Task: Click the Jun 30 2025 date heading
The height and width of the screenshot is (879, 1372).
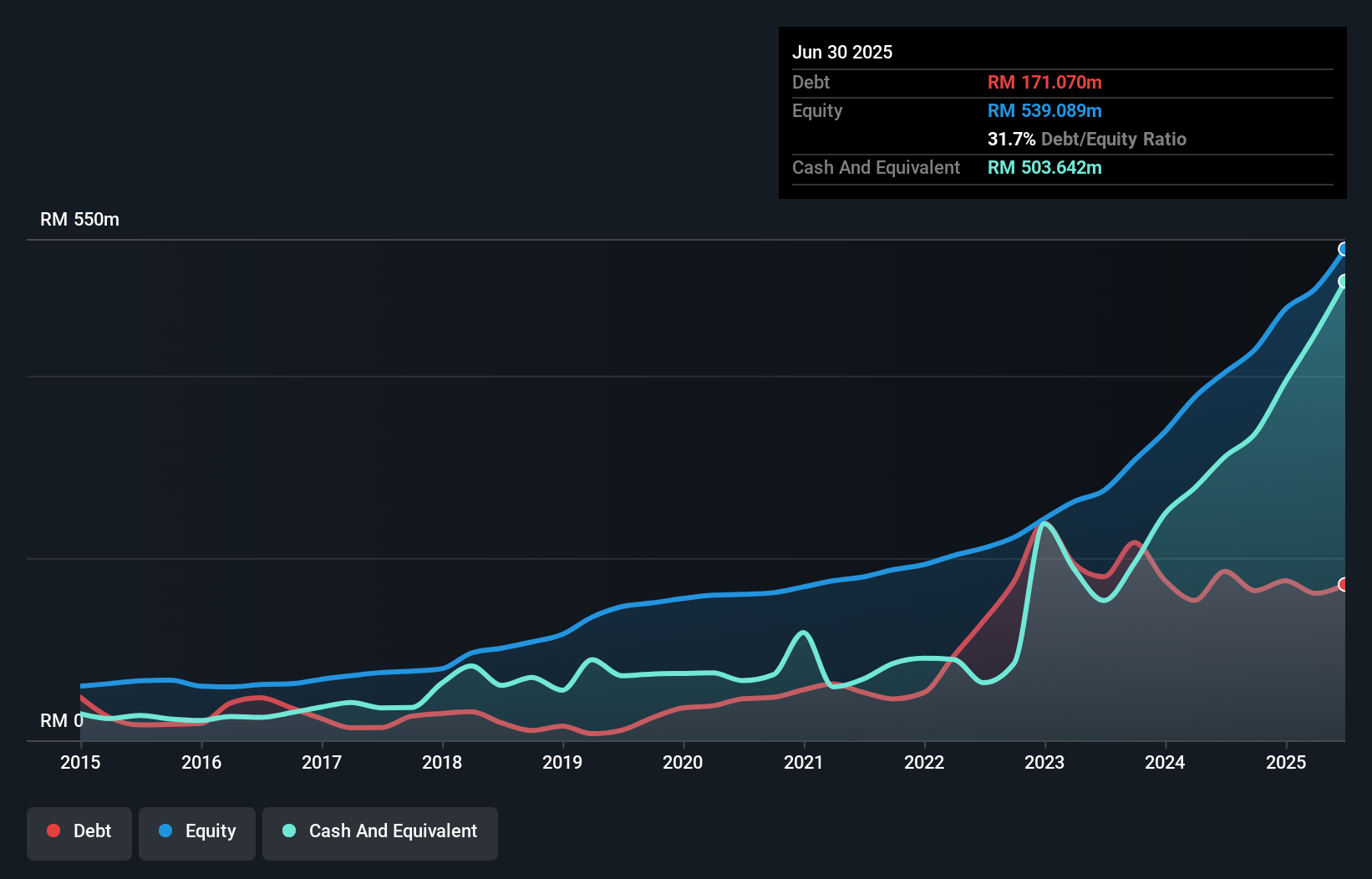Action: point(842,52)
